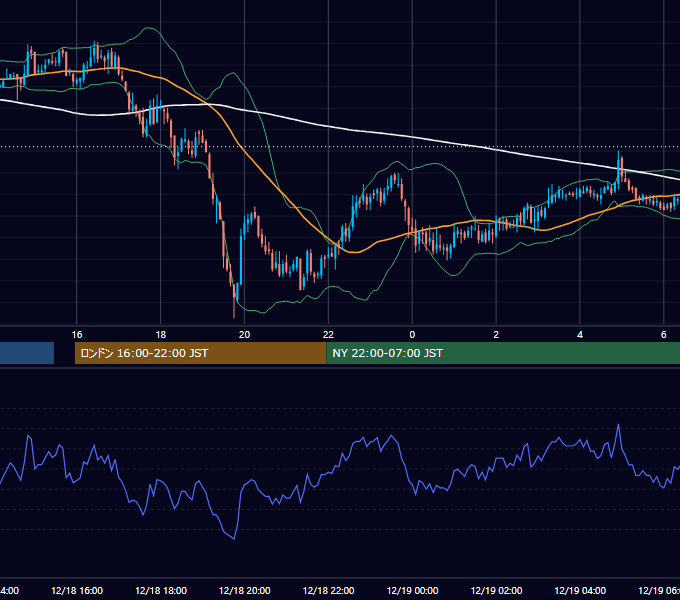Select hour label 18 on price chart axis
Viewport: 680px width, 600px height.
(x=161, y=335)
